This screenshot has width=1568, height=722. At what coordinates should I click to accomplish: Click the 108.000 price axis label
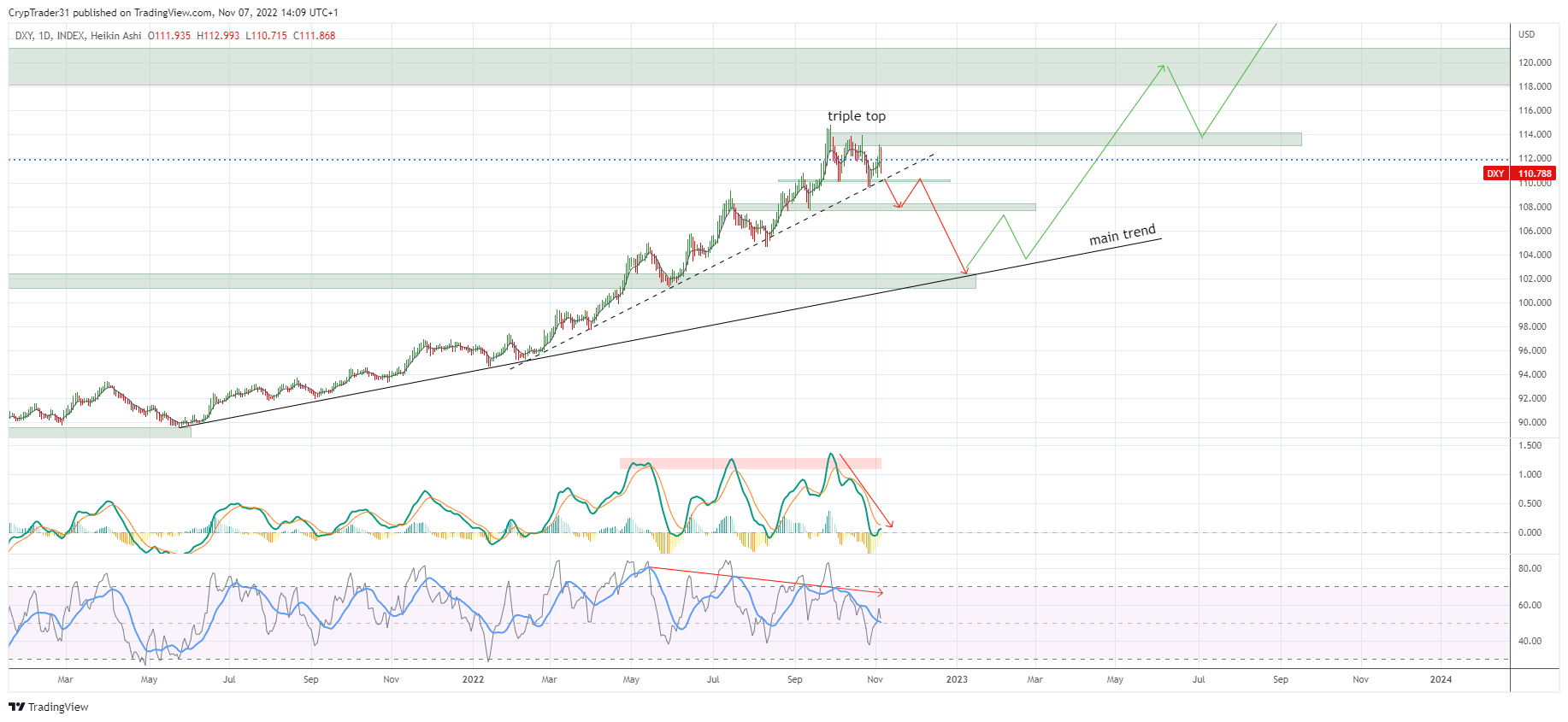(x=1535, y=207)
